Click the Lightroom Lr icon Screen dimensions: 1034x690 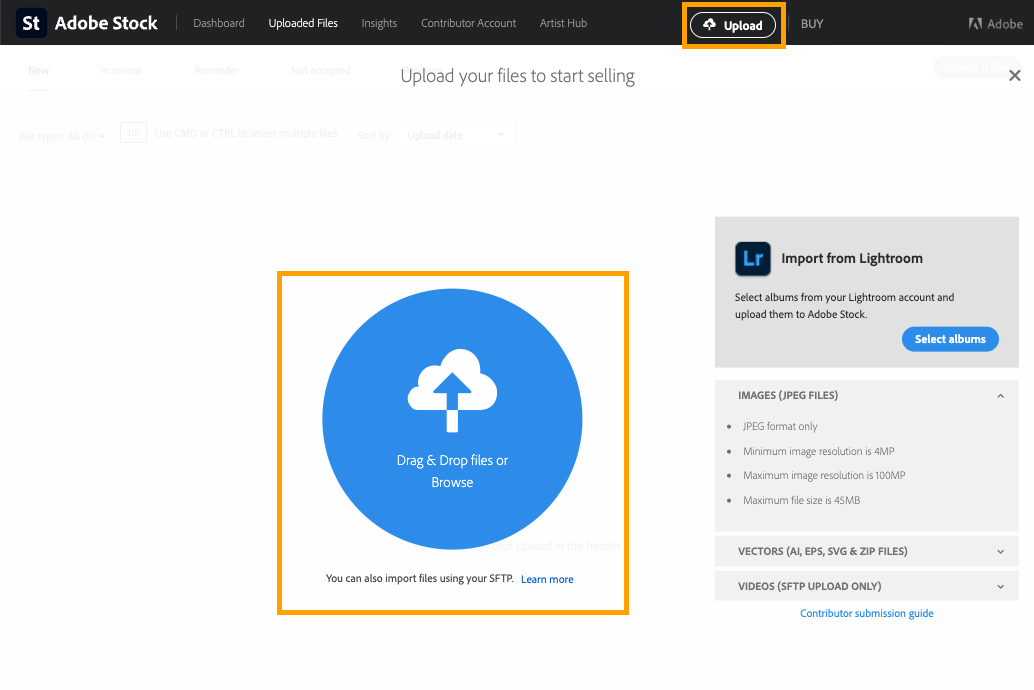pos(752,258)
